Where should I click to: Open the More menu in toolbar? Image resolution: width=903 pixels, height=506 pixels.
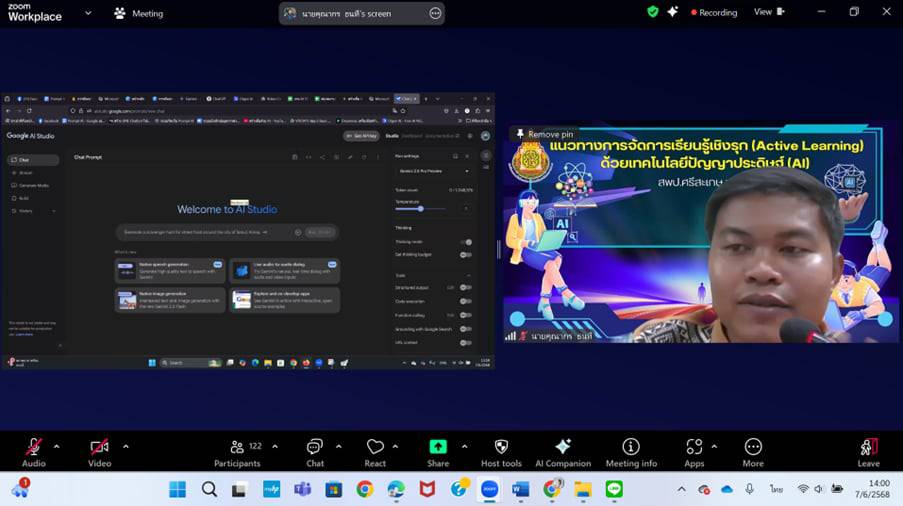coord(753,447)
